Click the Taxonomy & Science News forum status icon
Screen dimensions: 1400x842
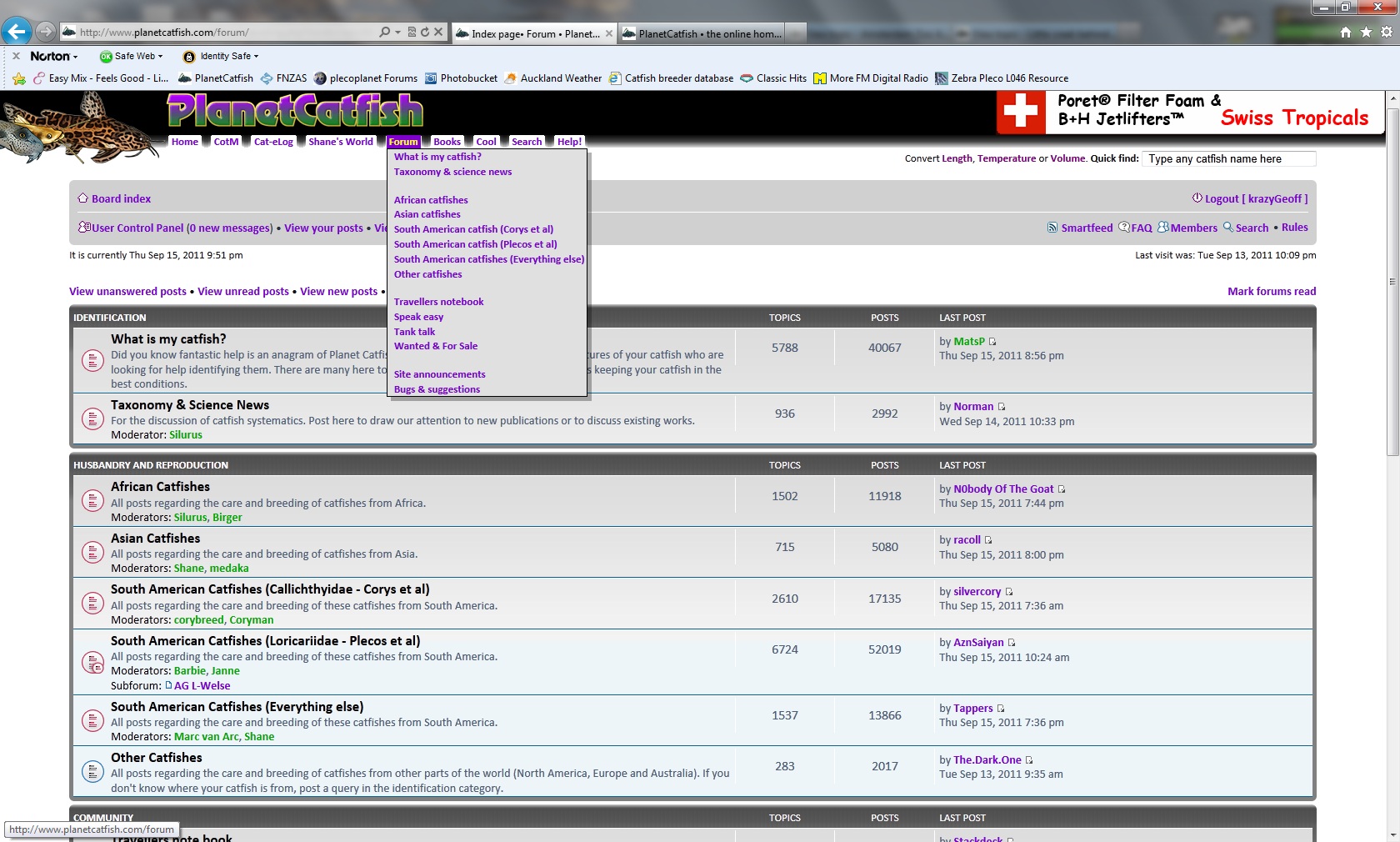coord(92,418)
